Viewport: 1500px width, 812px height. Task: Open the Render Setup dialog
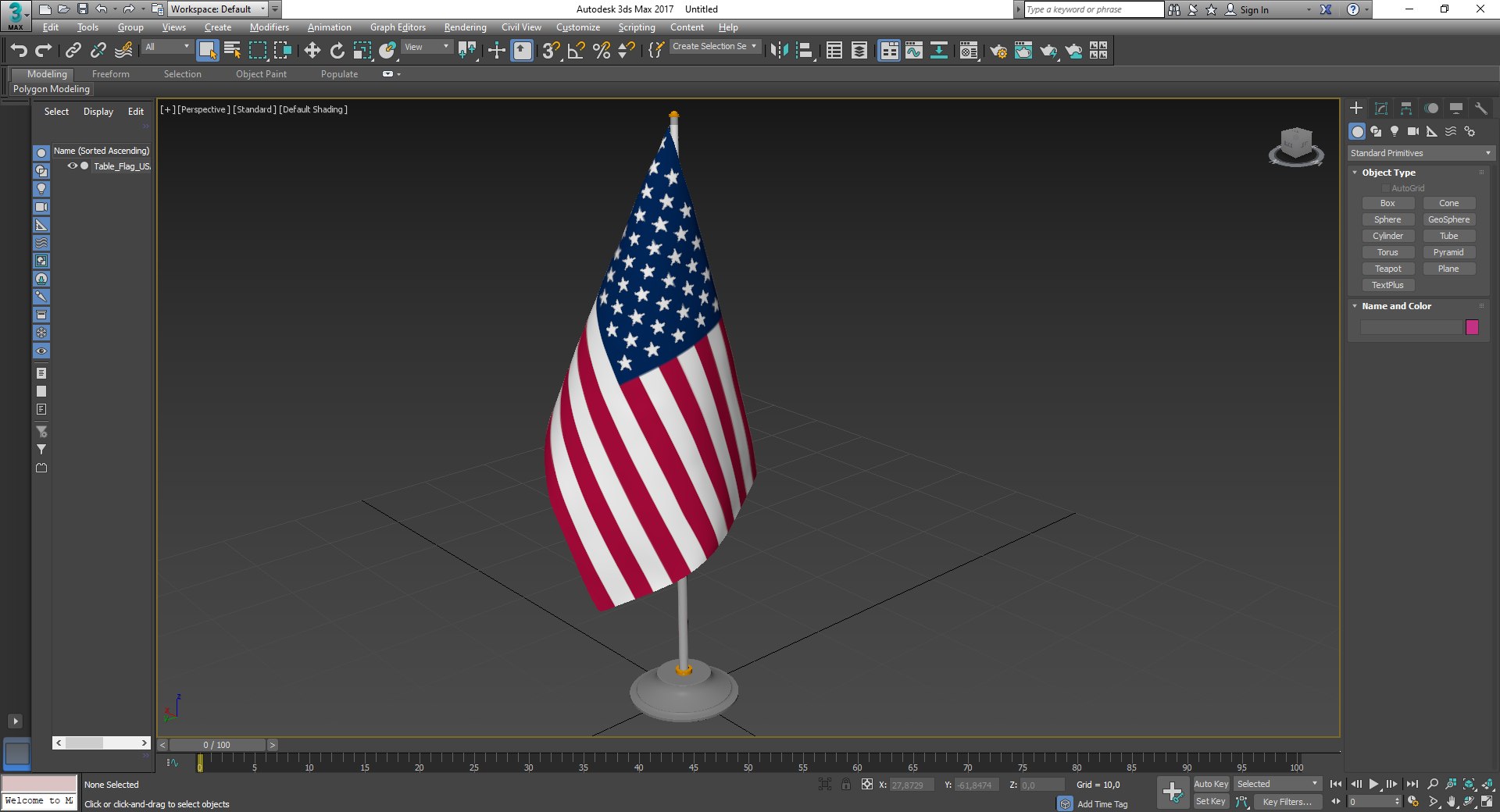tap(998, 51)
